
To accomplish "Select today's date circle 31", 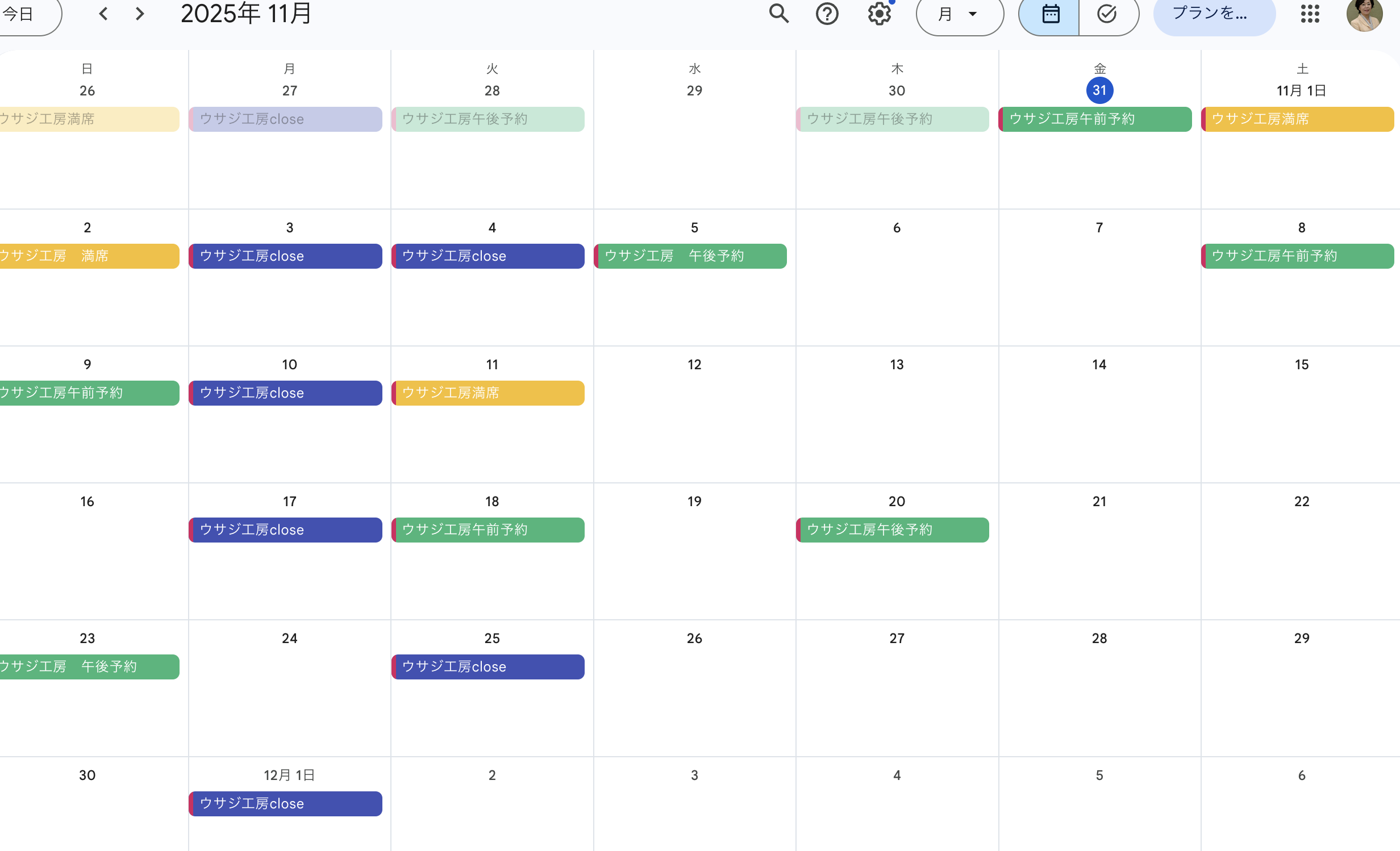I will pyautogui.click(x=1099, y=90).
